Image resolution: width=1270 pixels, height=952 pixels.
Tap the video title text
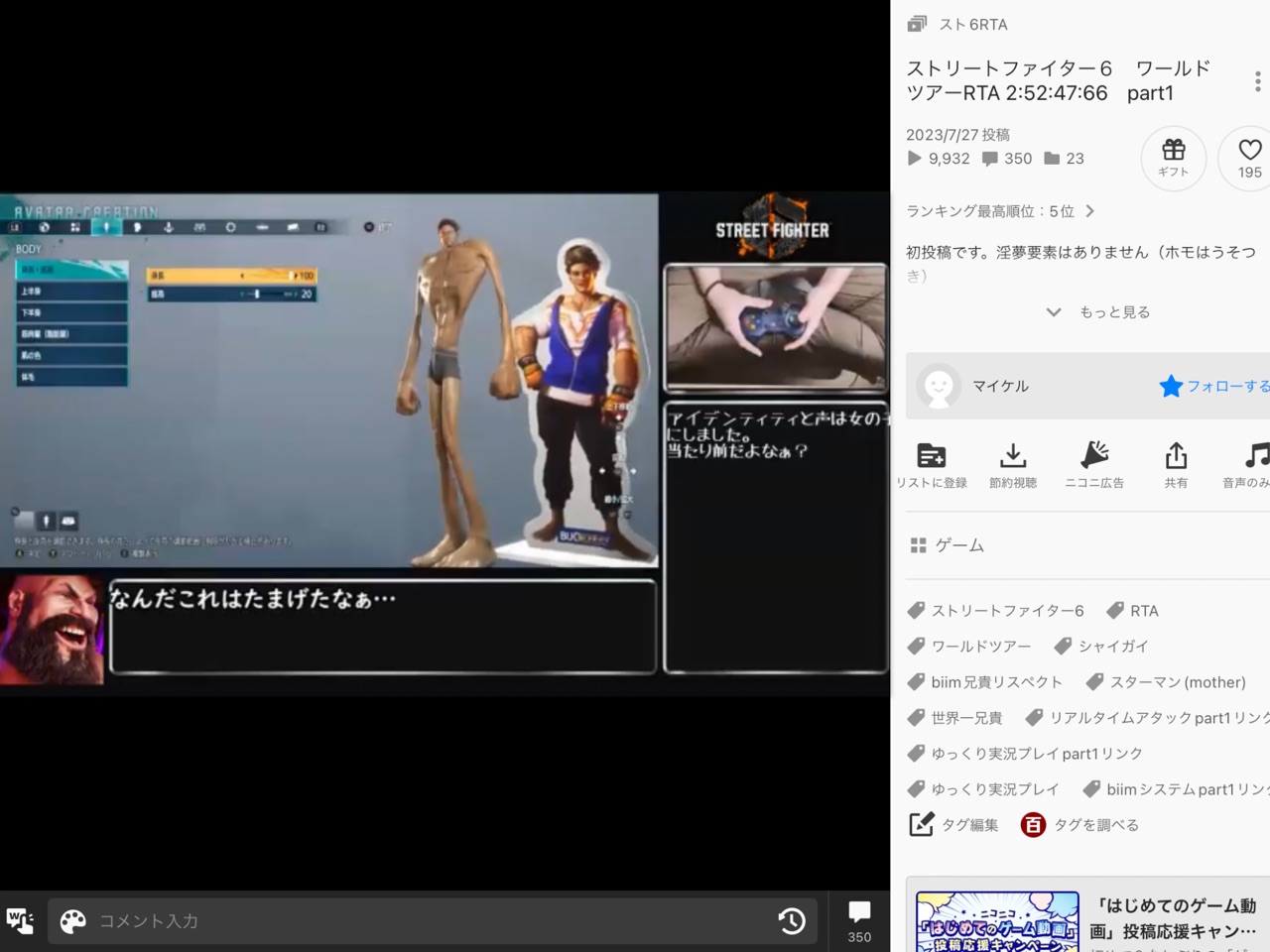tap(1059, 80)
